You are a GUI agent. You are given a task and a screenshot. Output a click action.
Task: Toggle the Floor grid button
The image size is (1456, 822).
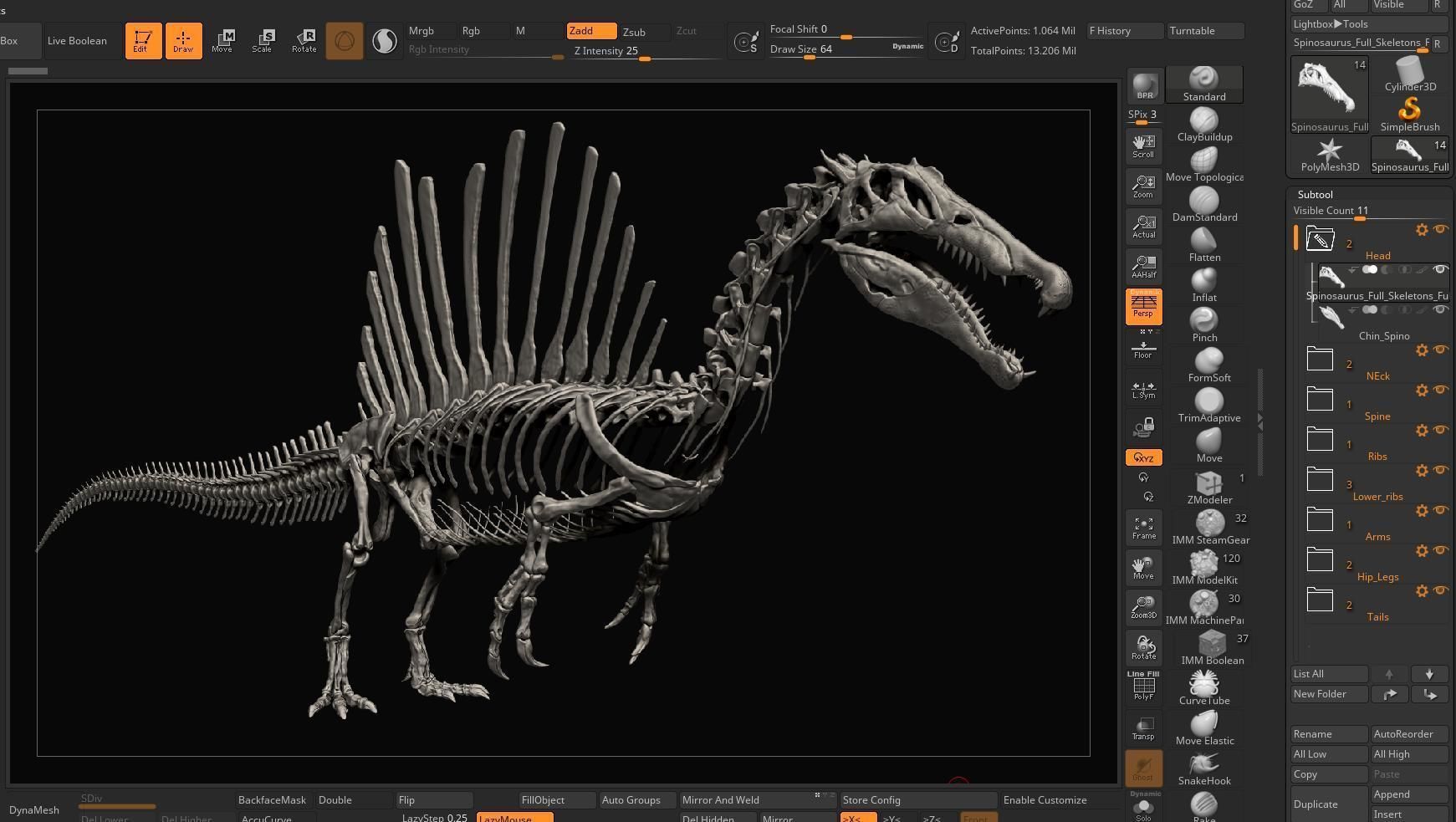pyautogui.click(x=1143, y=348)
